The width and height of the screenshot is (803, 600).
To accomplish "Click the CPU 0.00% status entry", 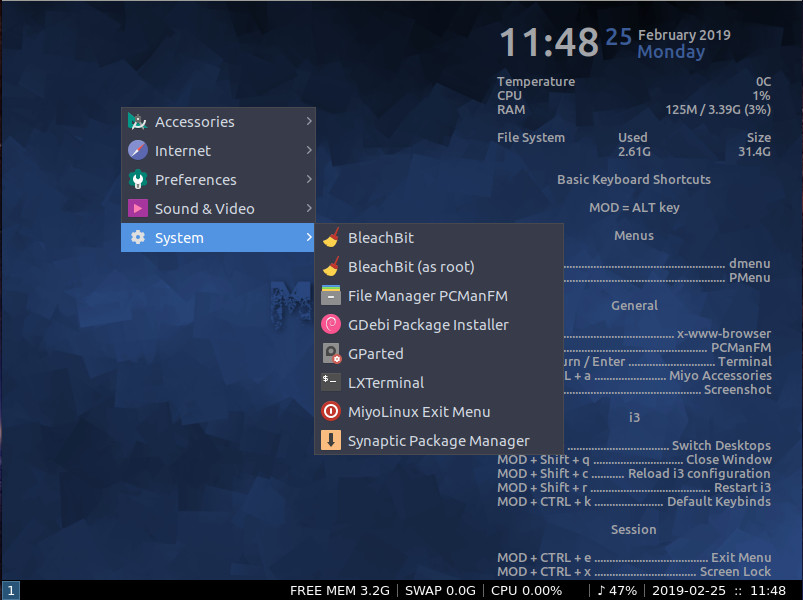I will [526, 590].
